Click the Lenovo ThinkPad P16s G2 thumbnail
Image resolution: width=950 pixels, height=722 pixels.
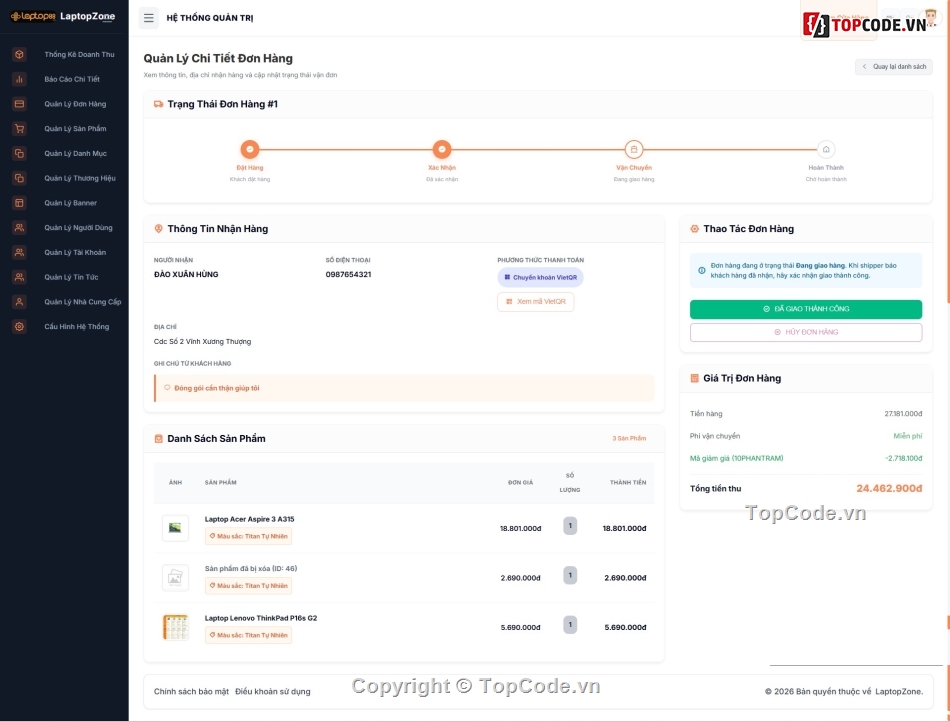(175, 628)
